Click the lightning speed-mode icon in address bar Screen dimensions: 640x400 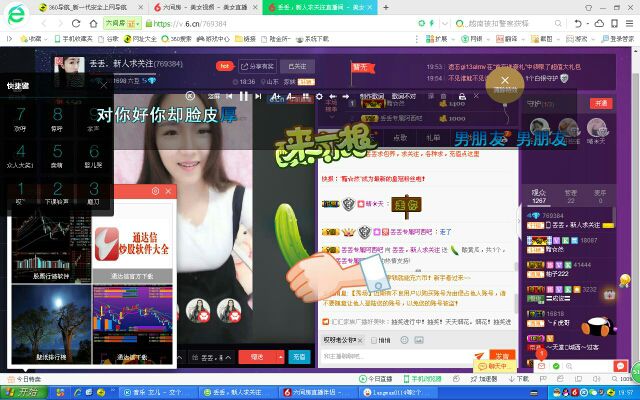[431, 24]
